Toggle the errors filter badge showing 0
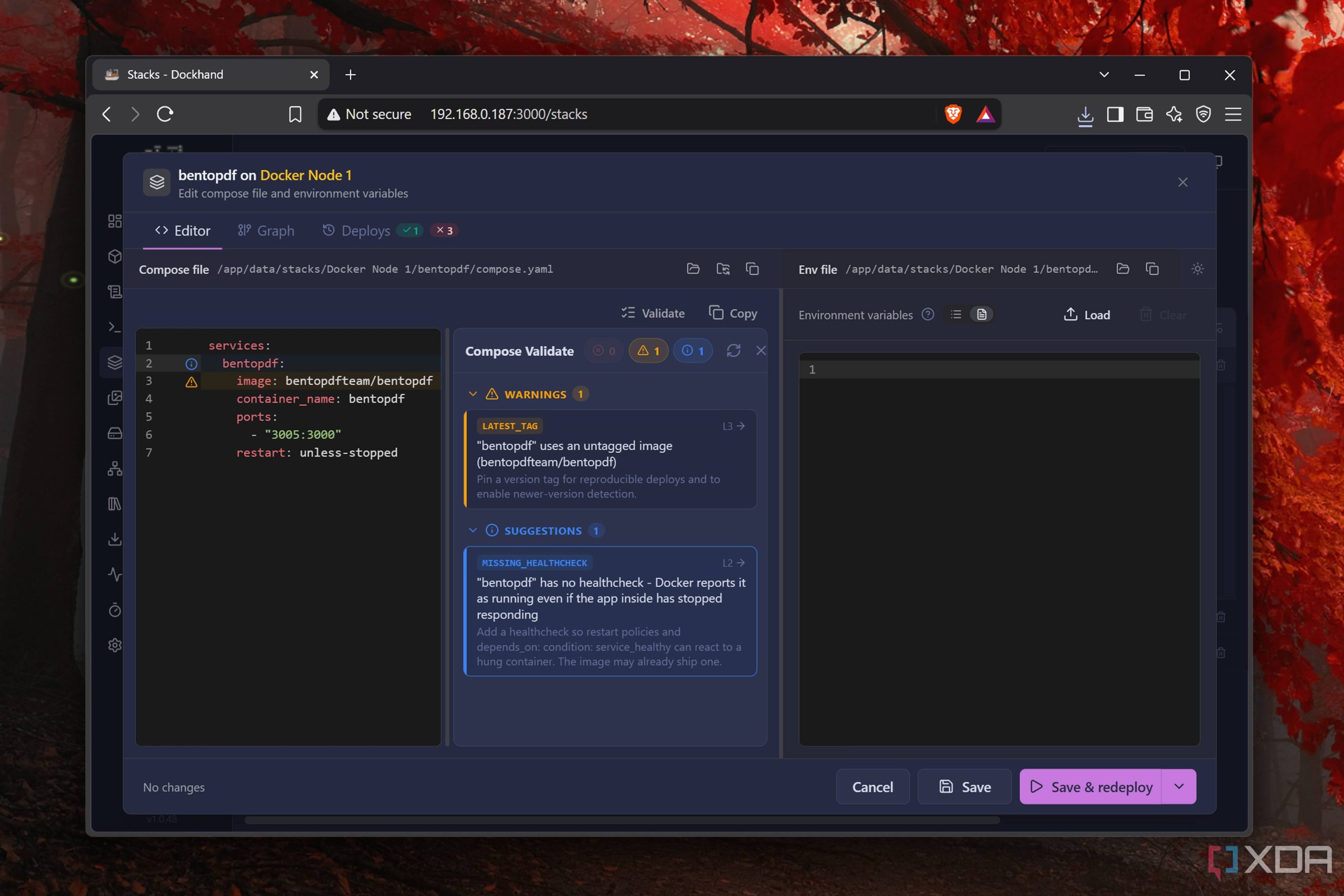This screenshot has width=1344, height=896. tap(604, 350)
